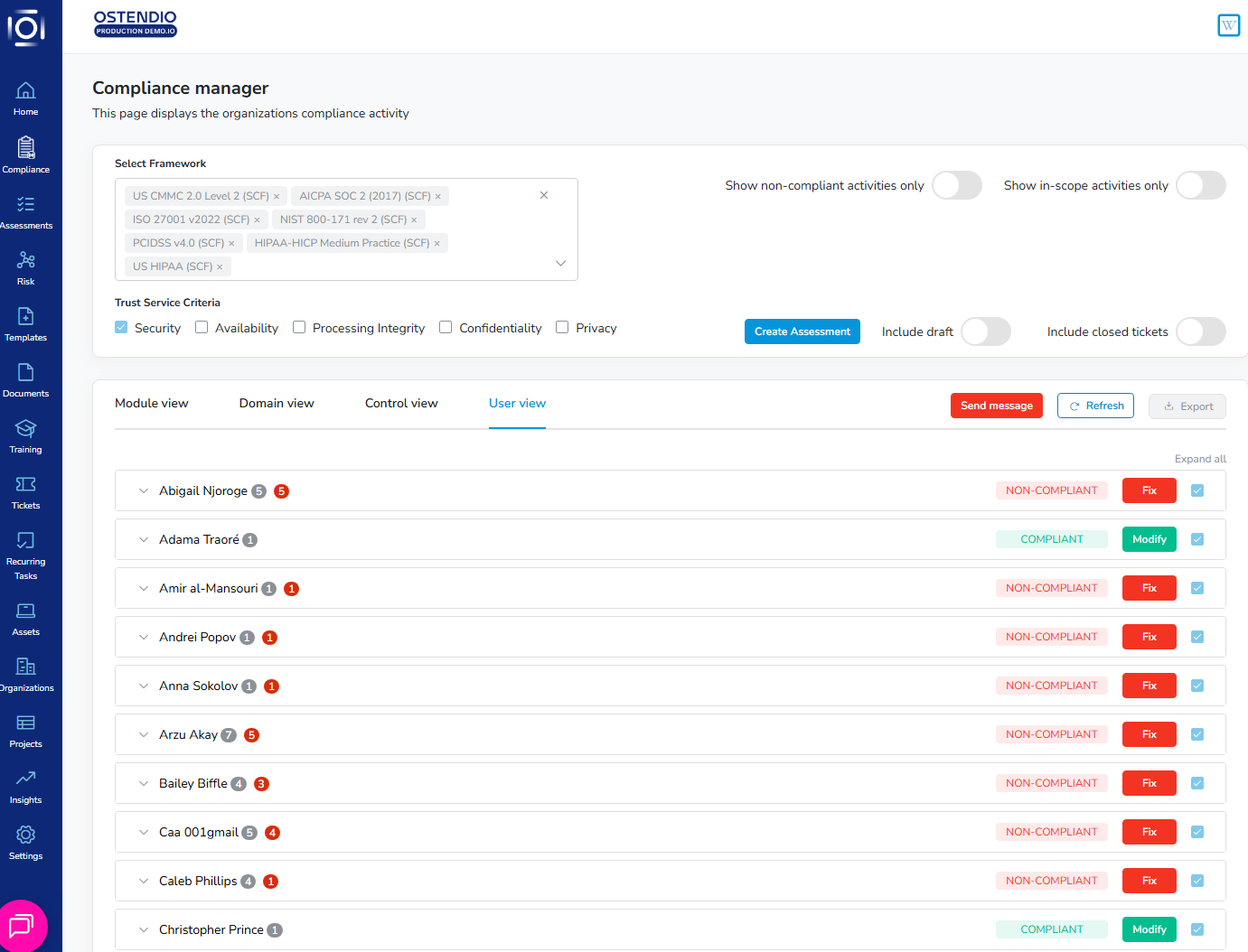The image size is (1248, 952).
Task: Turn on Include closed tickets toggle
Action: point(1200,331)
